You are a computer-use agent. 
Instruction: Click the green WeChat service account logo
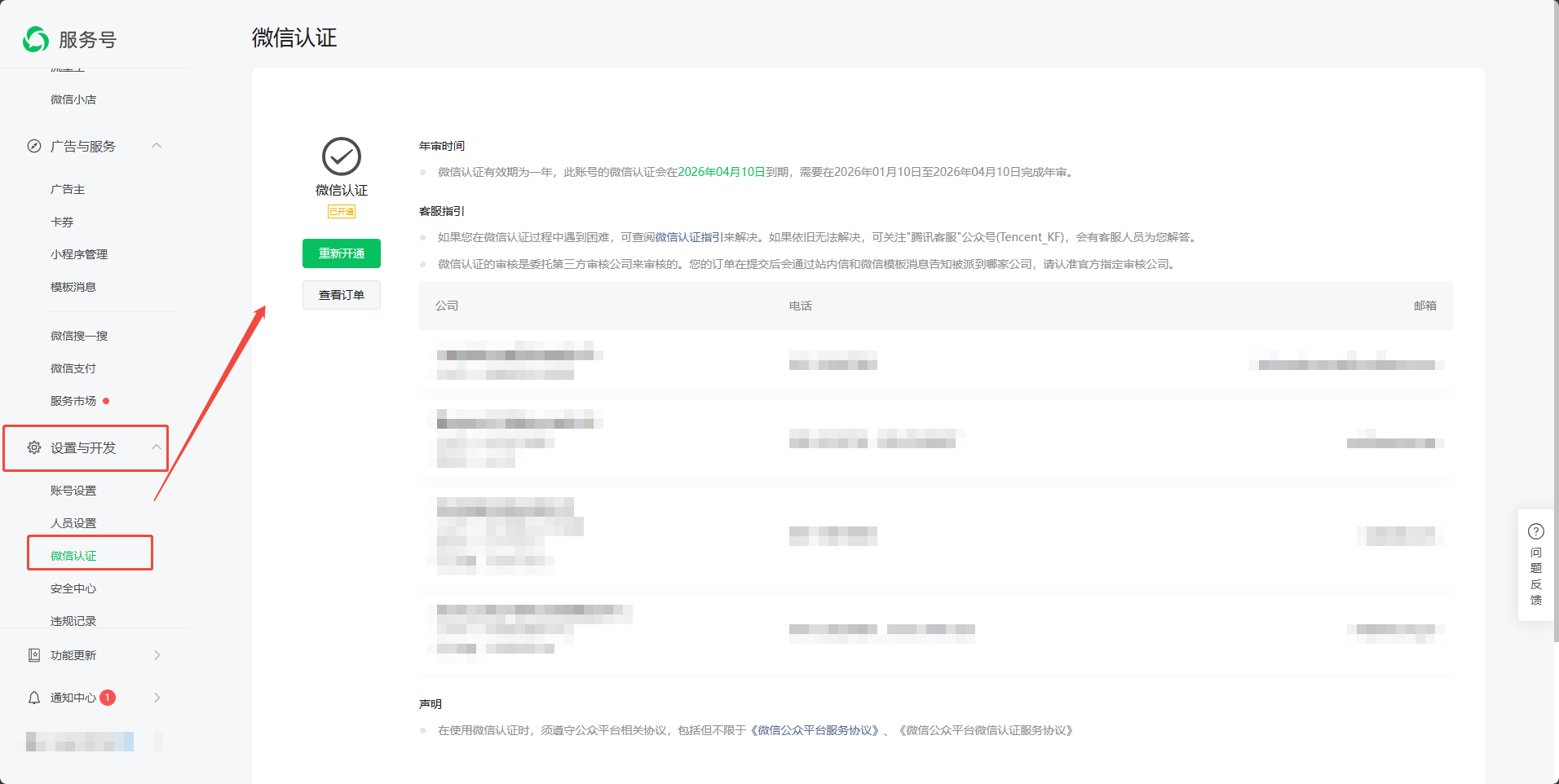(x=36, y=39)
